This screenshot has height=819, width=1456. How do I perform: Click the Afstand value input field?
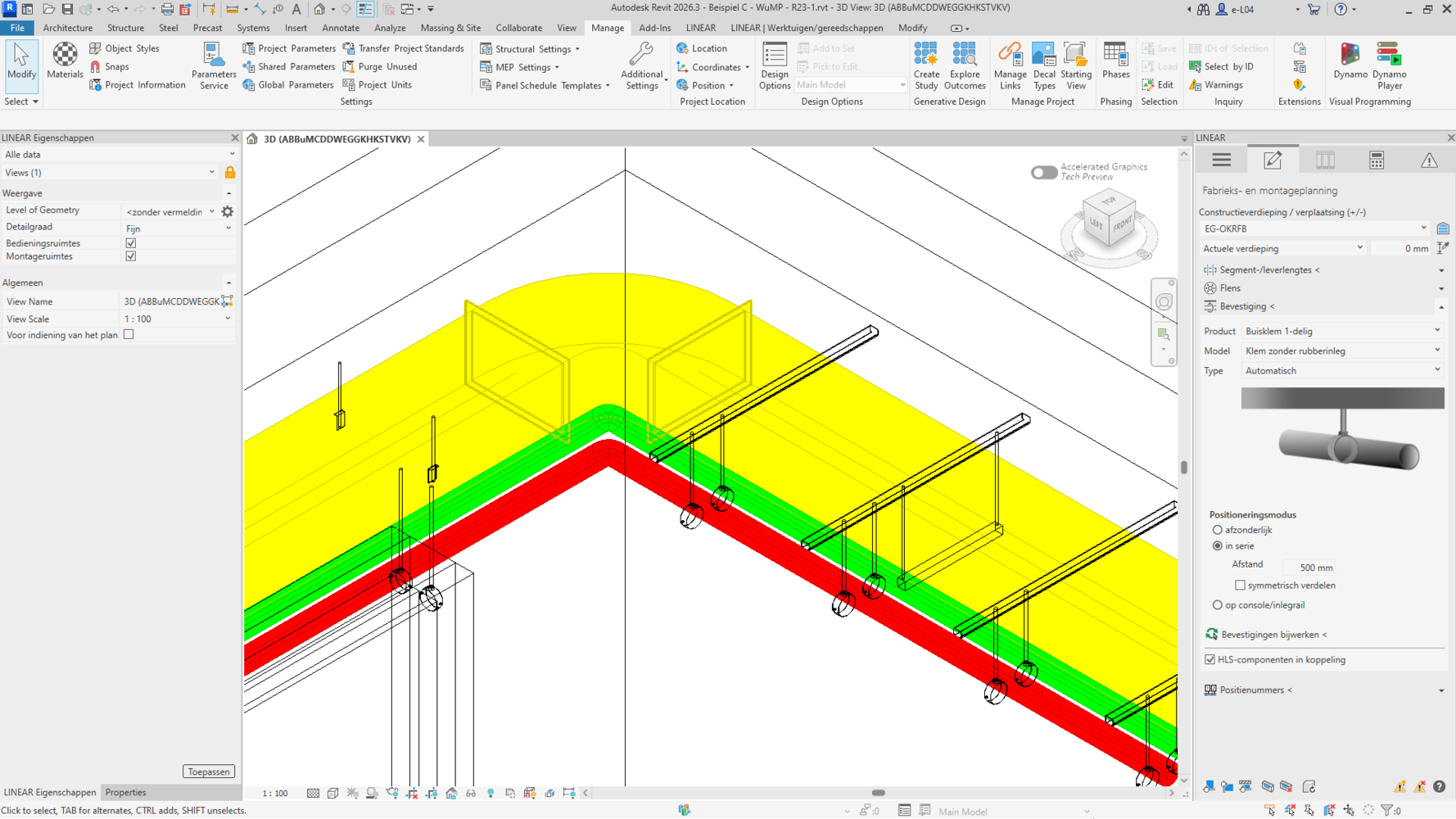(x=1310, y=567)
